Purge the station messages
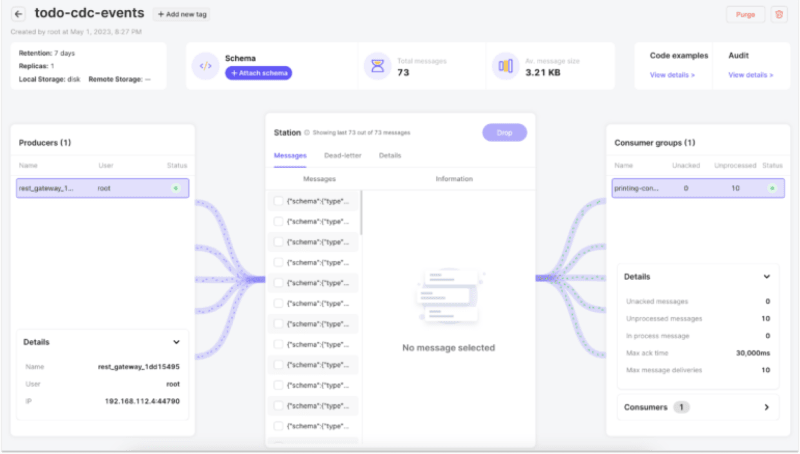 tap(745, 14)
